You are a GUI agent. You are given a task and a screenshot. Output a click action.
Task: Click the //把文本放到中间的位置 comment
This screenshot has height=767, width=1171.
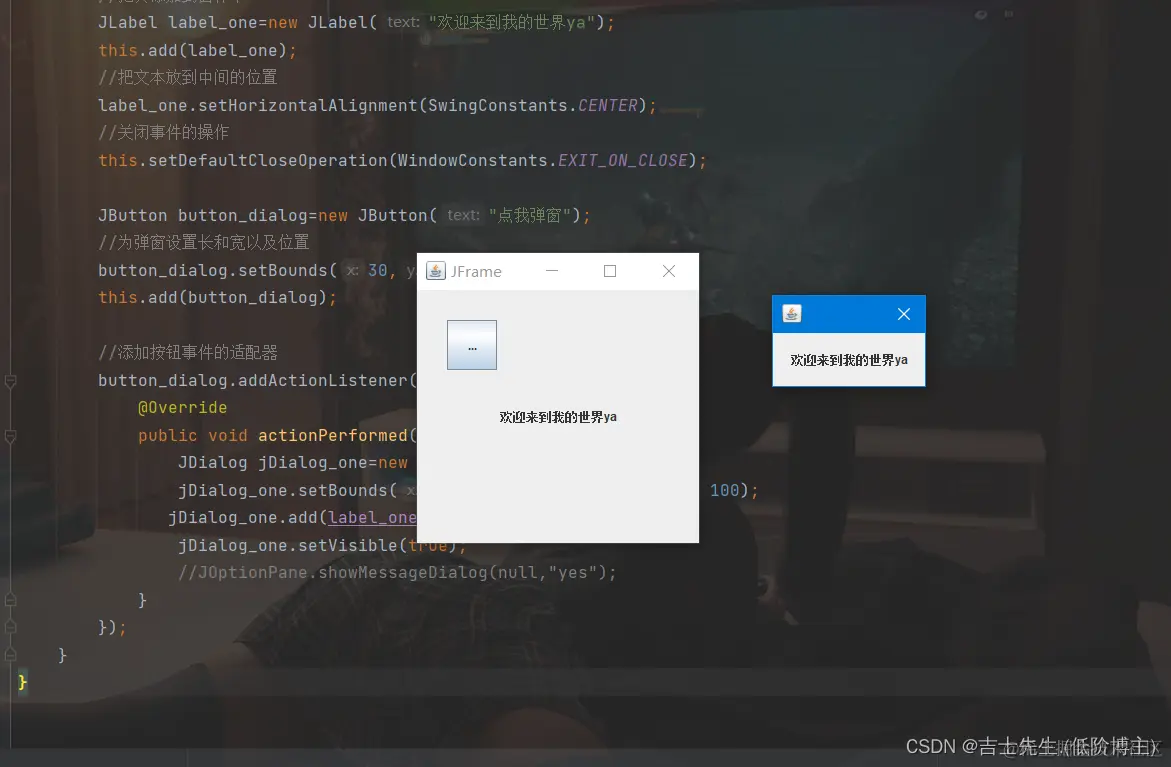coord(187,77)
